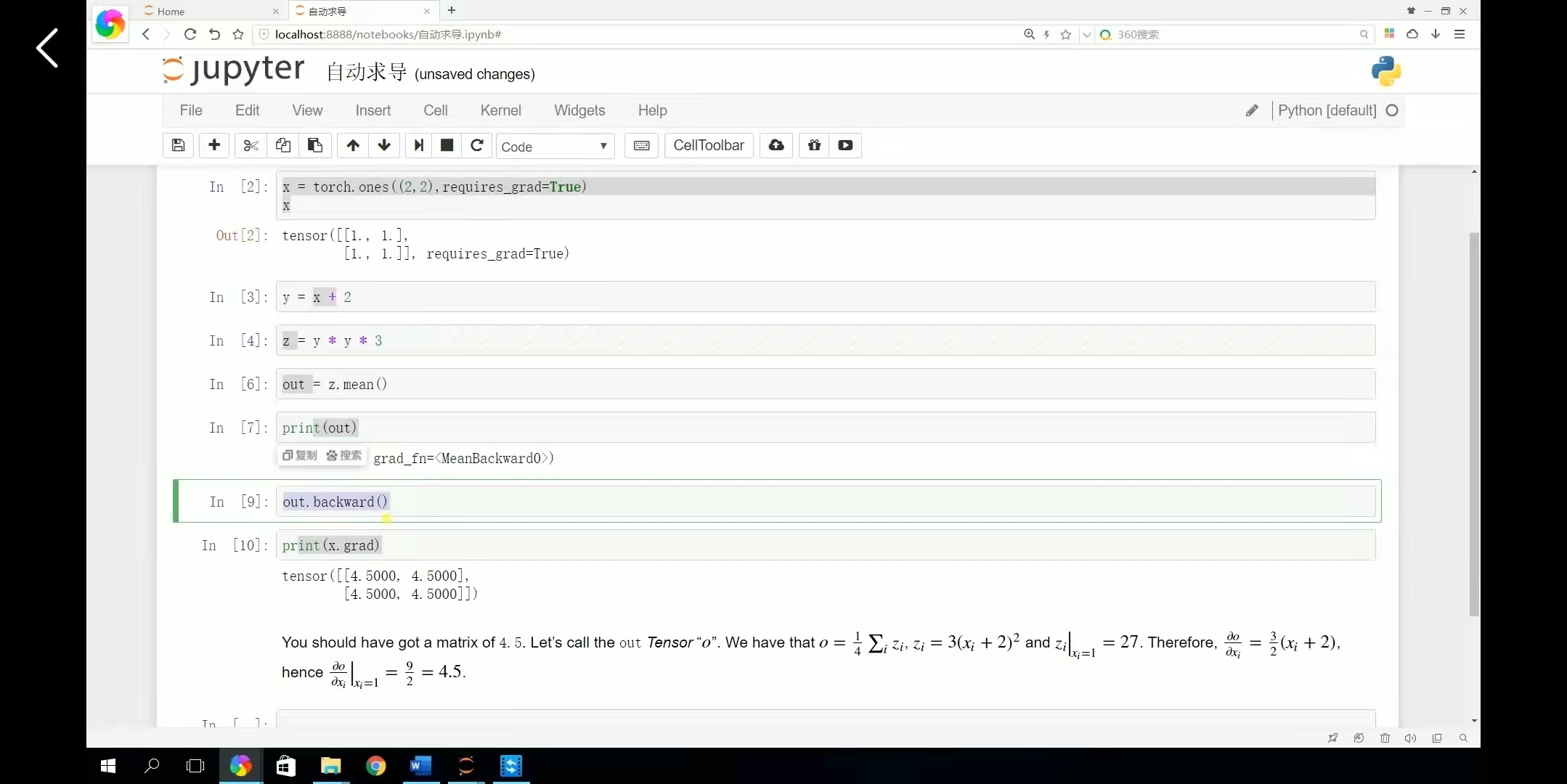Switch to the Home browser tab
The height and width of the screenshot is (784, 1567).
point(171,11)
